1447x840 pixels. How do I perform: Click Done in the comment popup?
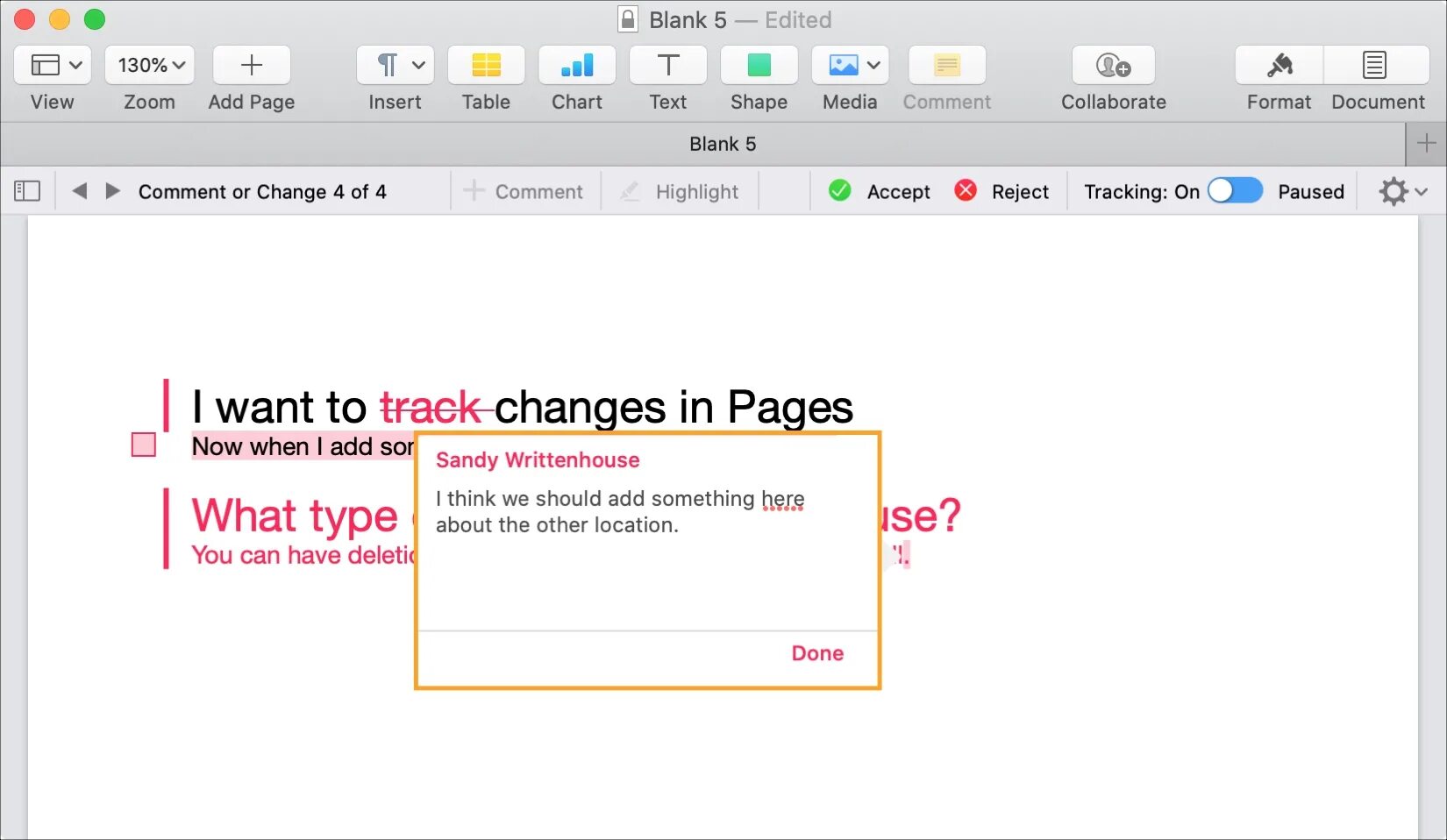[x=817, y=653]
